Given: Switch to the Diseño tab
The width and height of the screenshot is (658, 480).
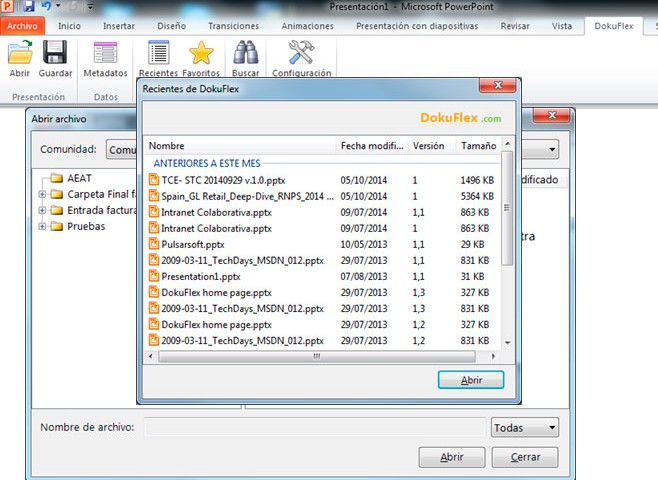Looking at the screenshot, I should click(172, 26).
